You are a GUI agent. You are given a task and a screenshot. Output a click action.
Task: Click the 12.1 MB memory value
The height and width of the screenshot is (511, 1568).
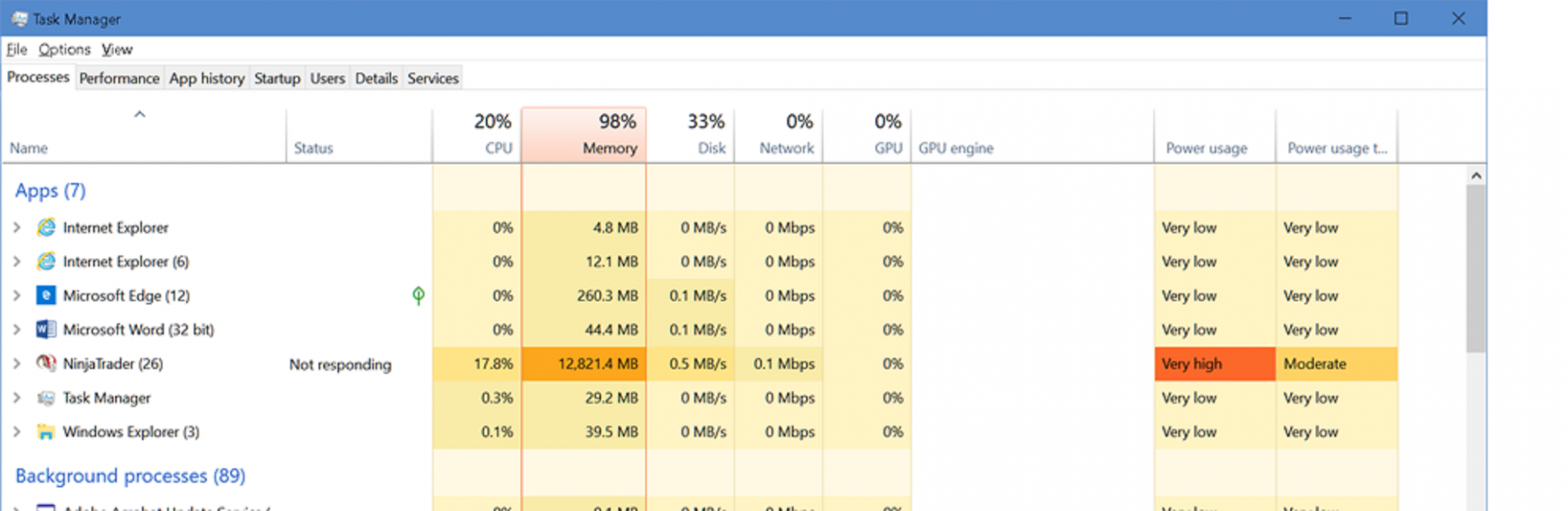pyautogui.click(x=612, y=261)
